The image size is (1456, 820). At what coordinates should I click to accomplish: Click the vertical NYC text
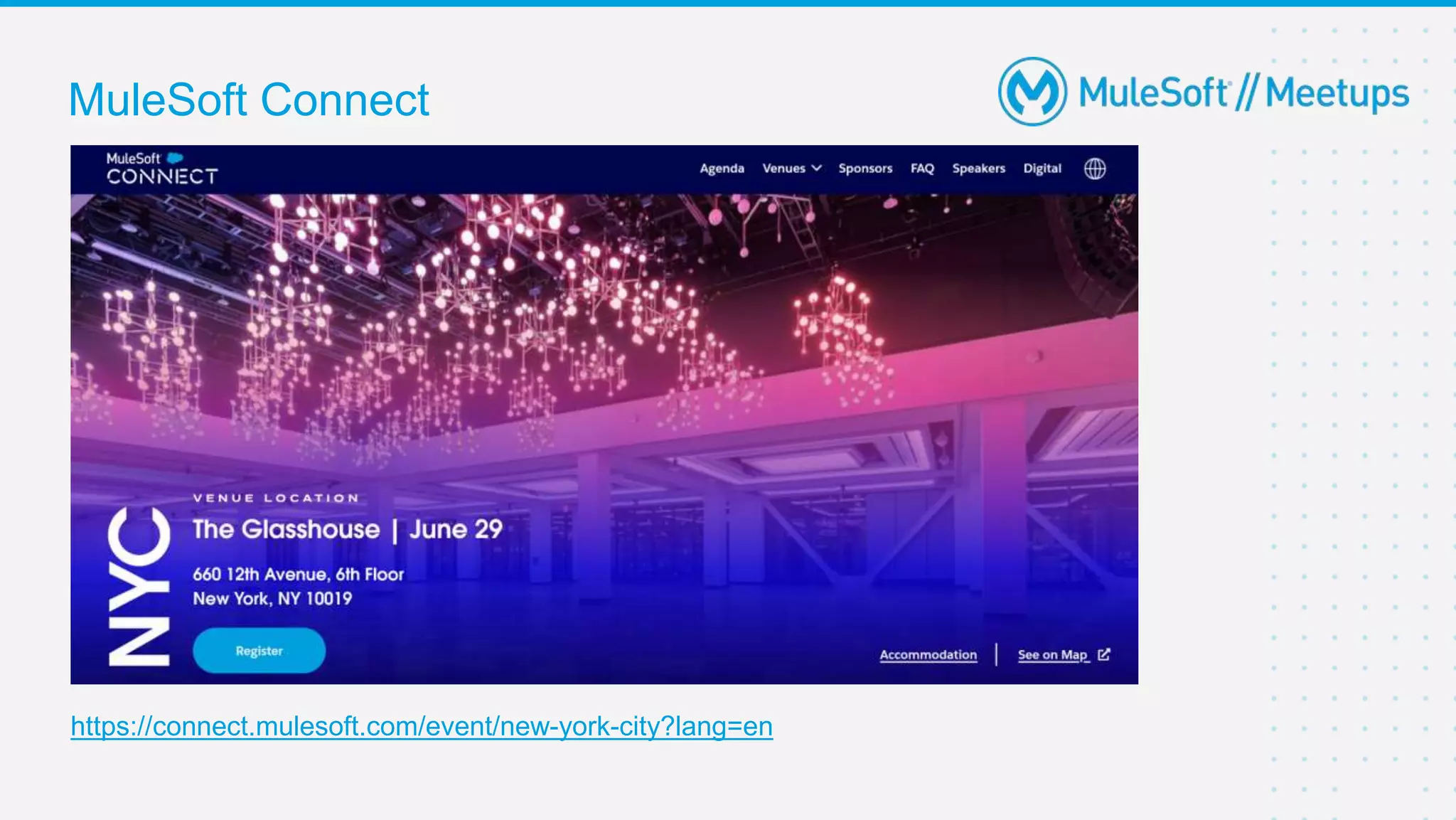click(139, 587)
